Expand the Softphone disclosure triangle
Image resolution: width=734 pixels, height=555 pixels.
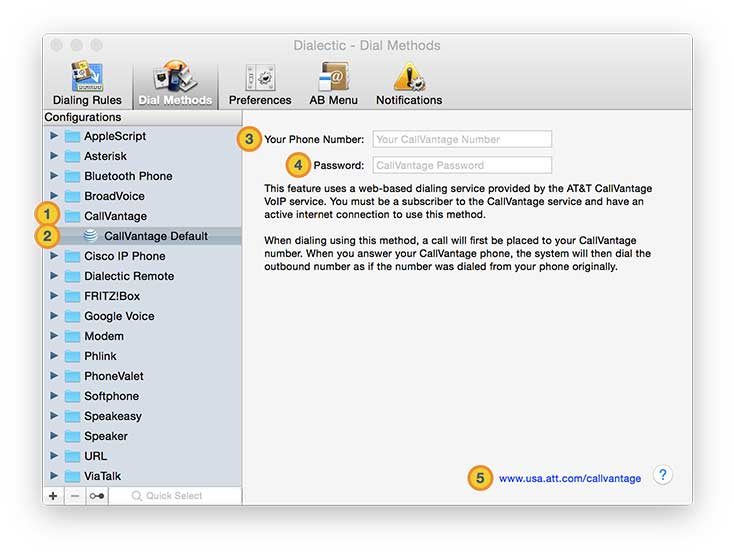54,395
